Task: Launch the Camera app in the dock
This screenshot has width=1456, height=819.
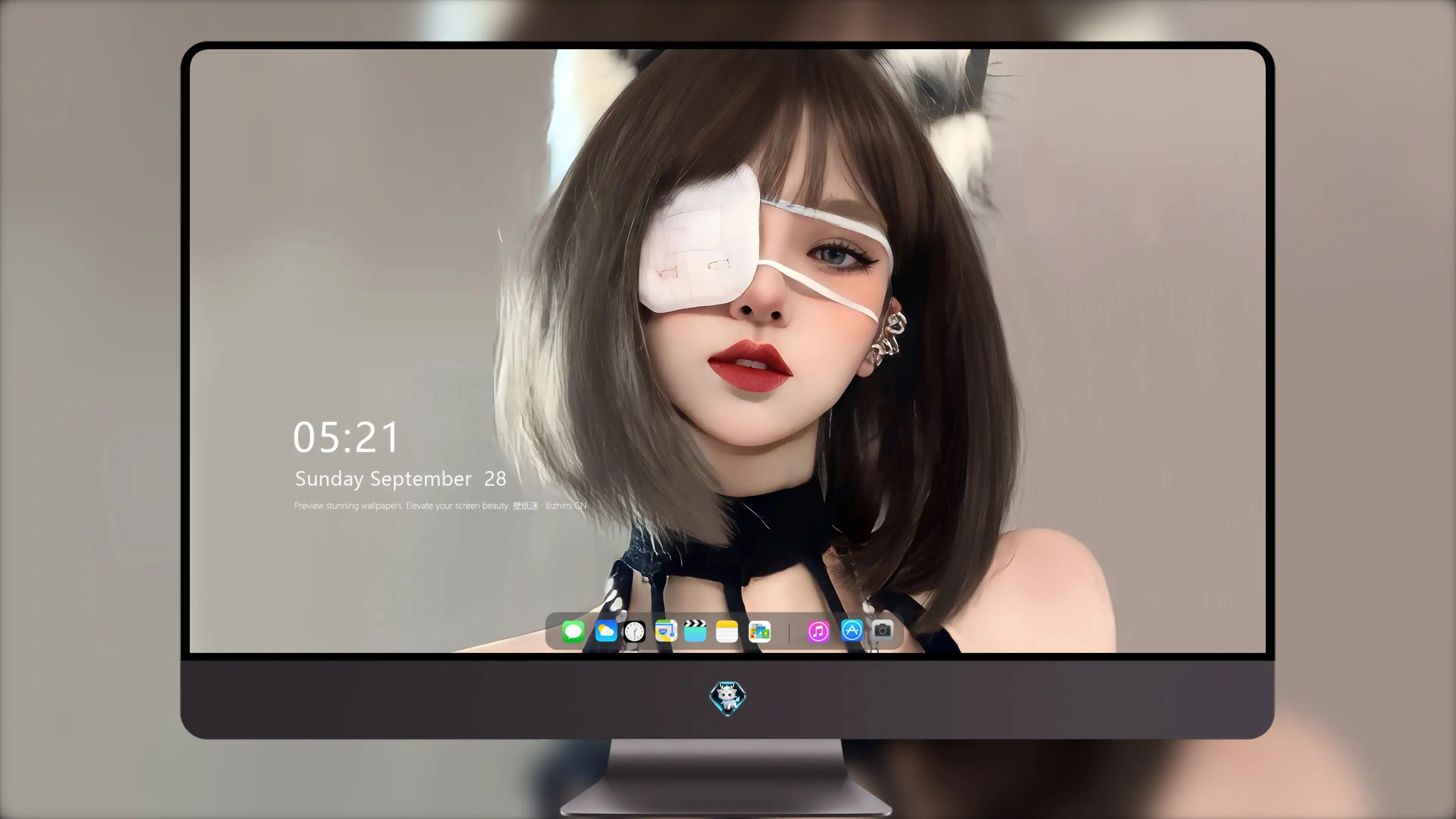Action: [x=882, y=630]
